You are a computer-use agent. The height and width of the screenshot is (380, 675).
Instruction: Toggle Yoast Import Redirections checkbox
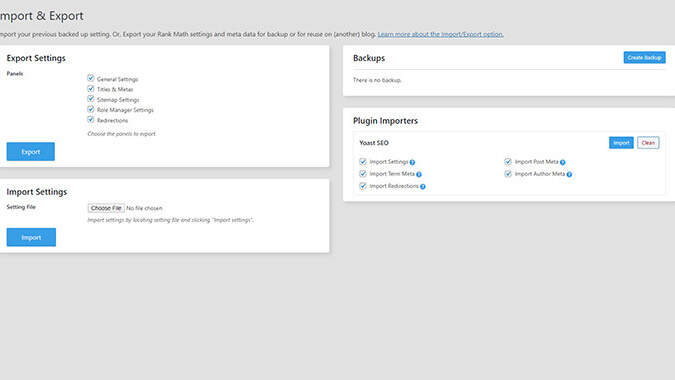coord(363,185)
